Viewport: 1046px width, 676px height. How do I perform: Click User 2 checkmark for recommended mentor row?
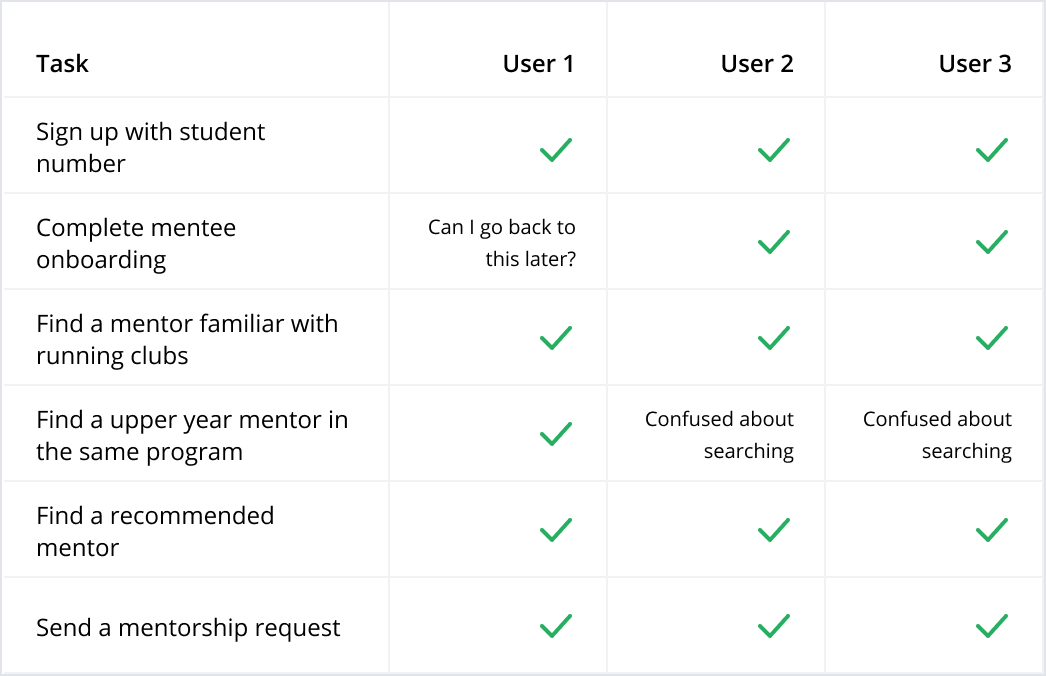tap(774, 530)
